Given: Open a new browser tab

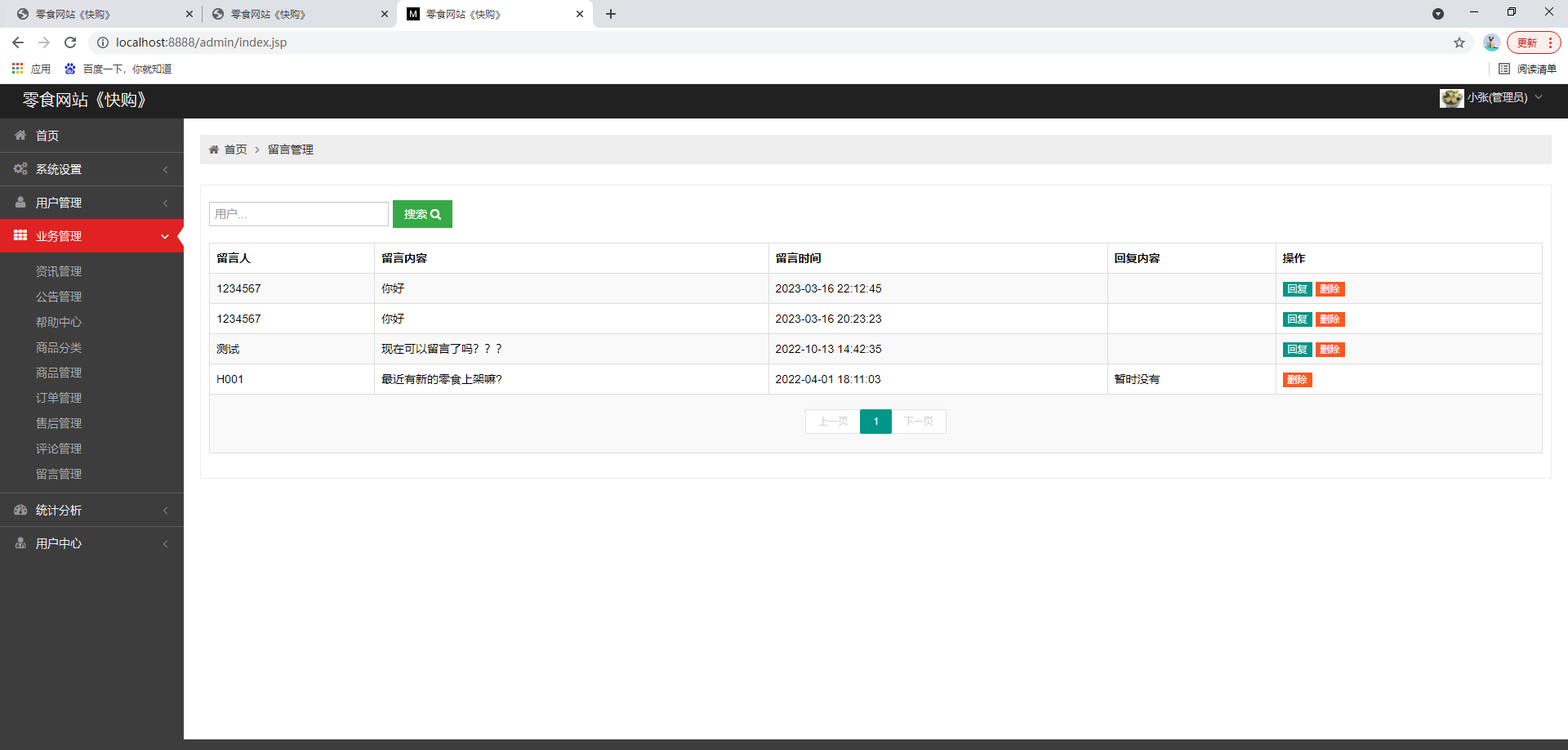Looking at the screenshot, I should pos(611,14).
